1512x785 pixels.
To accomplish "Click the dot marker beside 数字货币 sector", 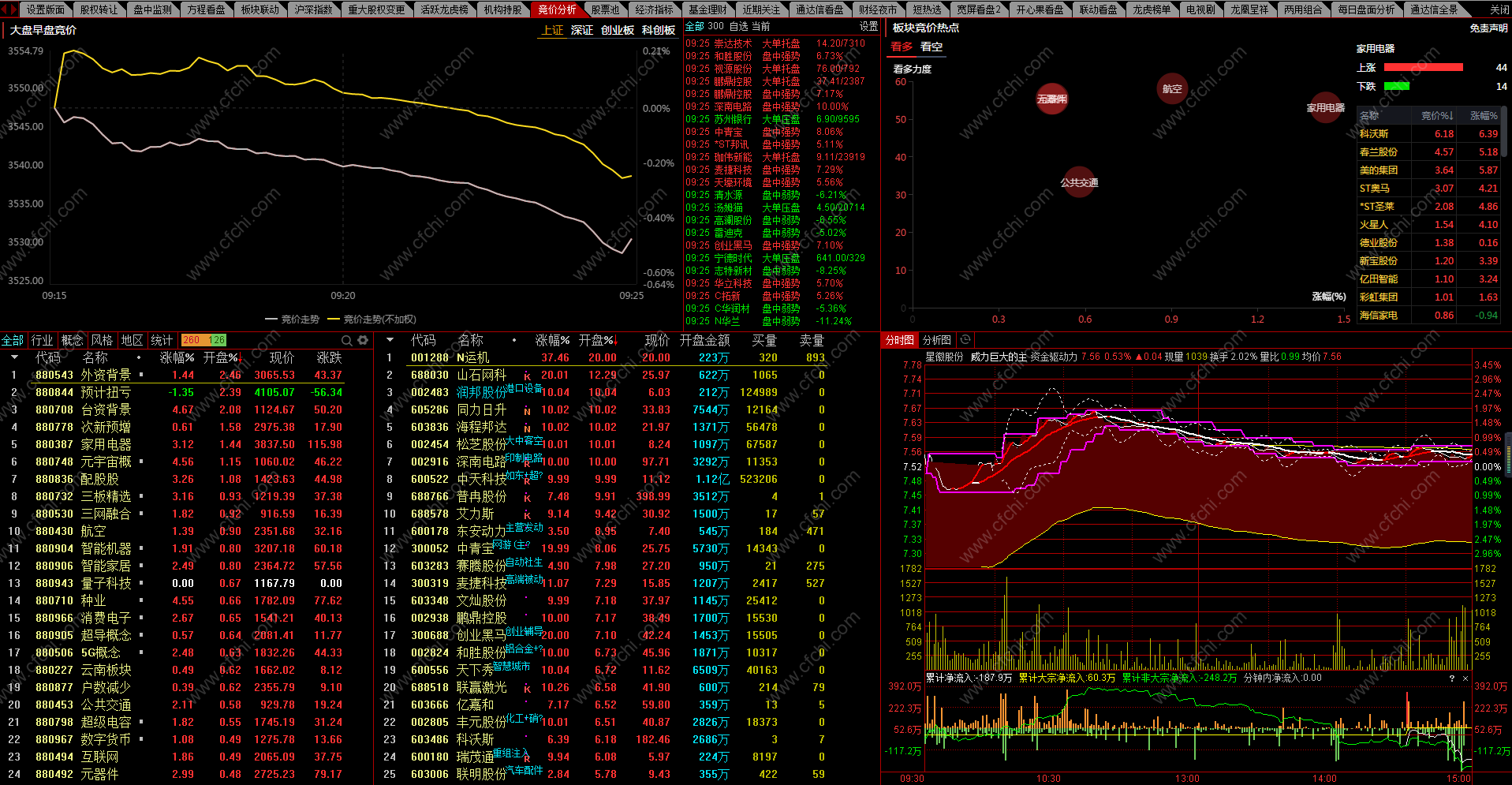I will [141, 739].
